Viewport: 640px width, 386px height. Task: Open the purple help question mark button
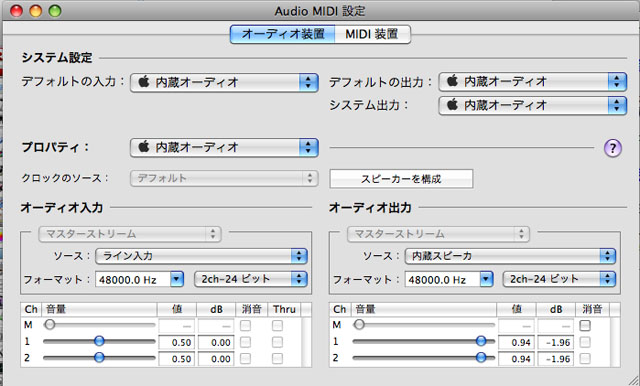pyautogui.click(x=612, y=148)
